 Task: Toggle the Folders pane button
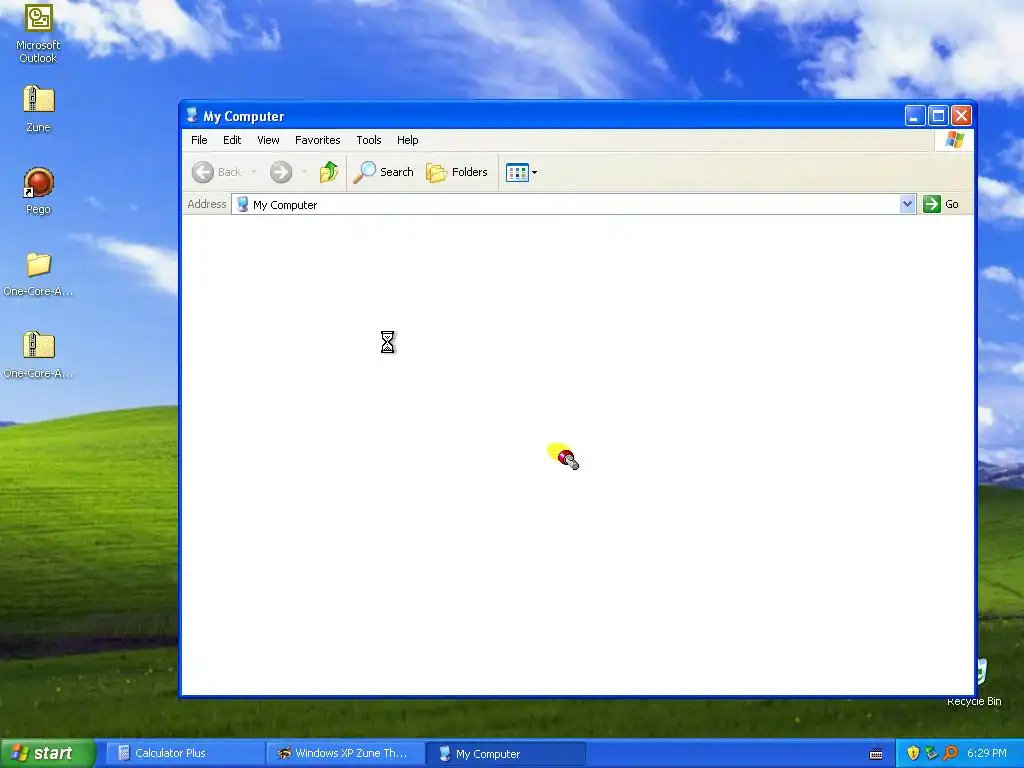pyautogui.click(x=456, y=172)
